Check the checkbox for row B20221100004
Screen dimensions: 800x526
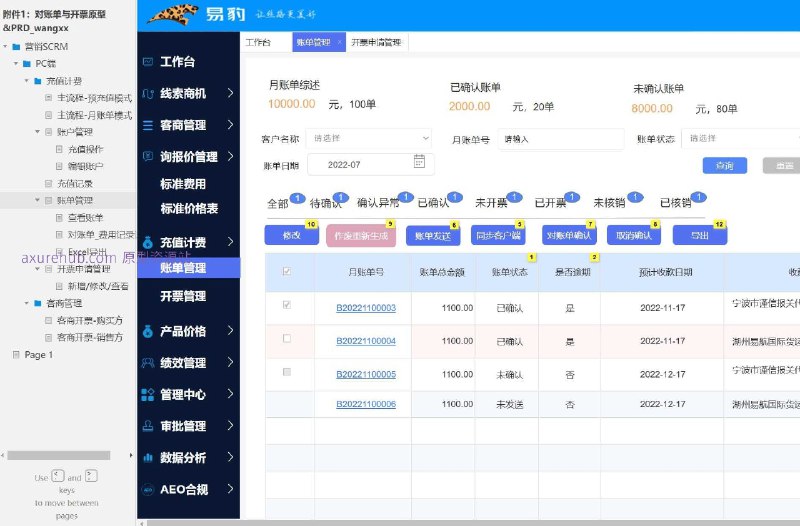click(x=287, y=338)
